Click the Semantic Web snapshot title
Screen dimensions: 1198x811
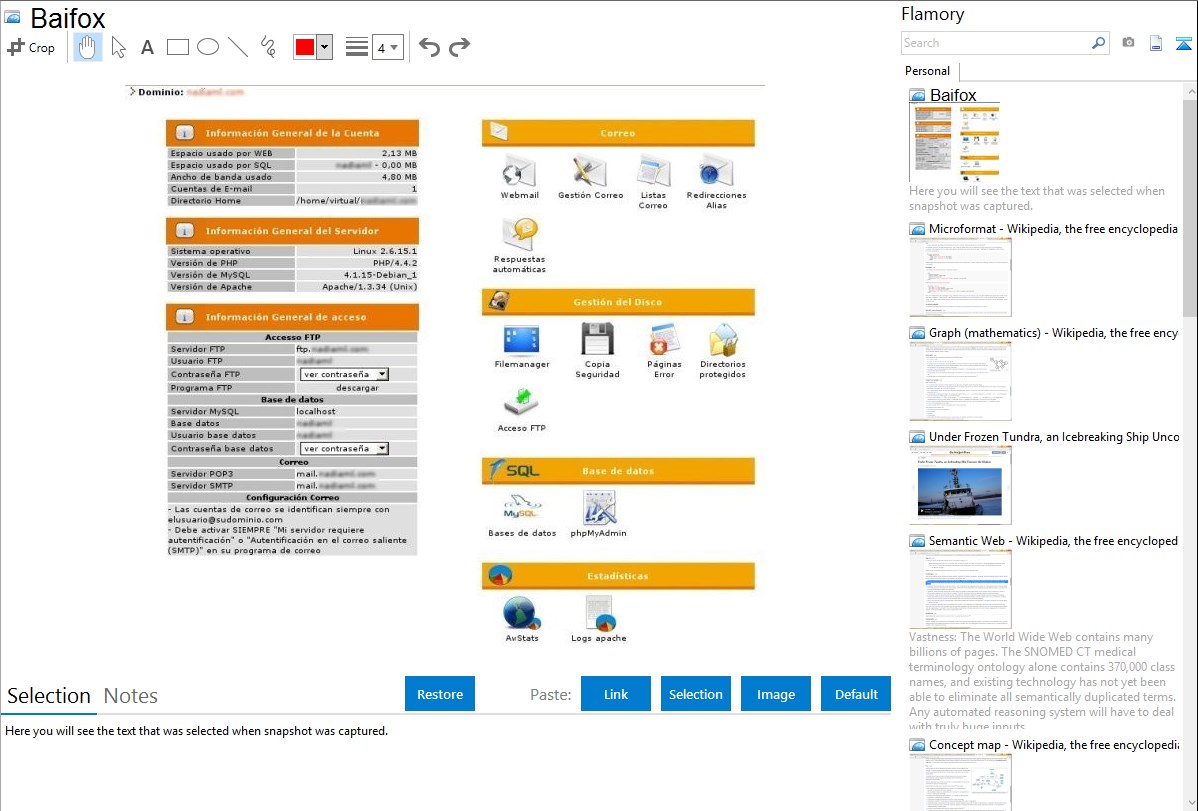1053,540
